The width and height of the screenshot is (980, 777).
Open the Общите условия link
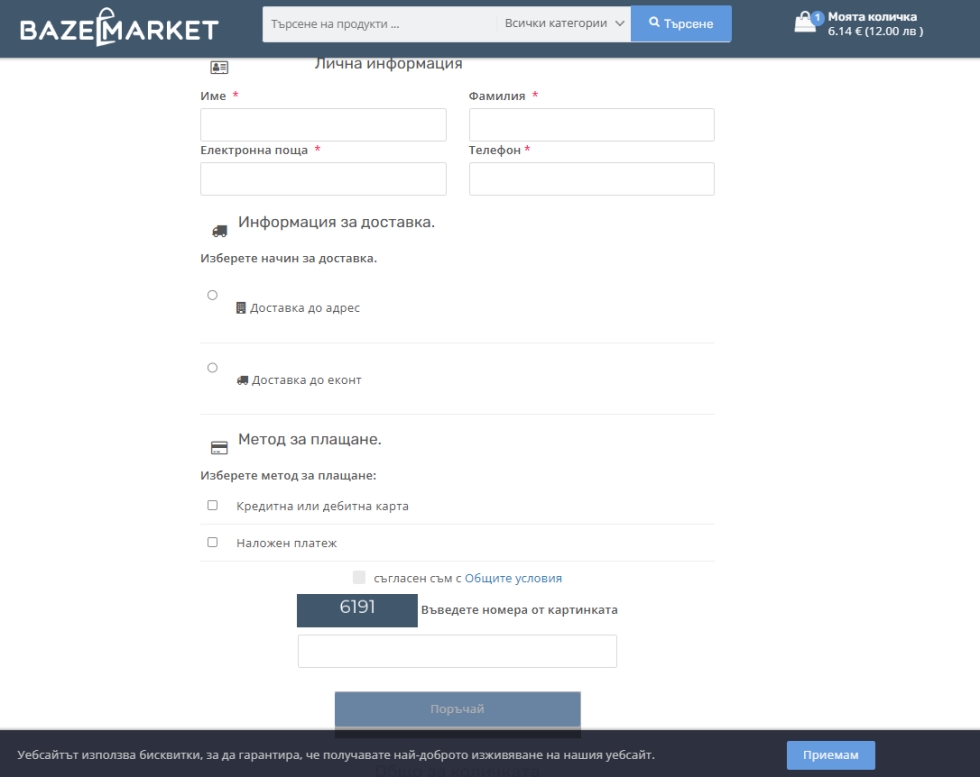(x=513, y=578)
